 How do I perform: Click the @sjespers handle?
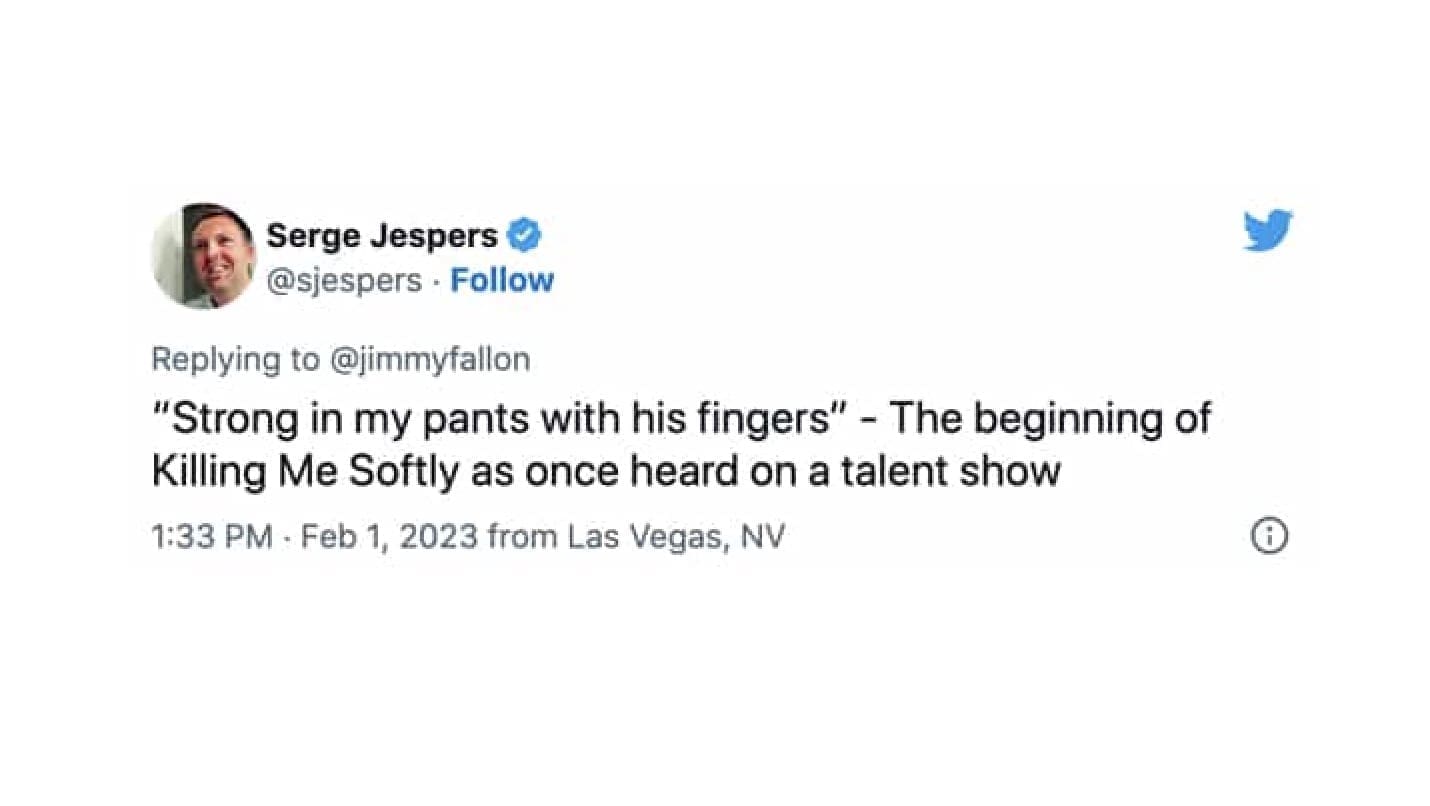tap(344, 281)
